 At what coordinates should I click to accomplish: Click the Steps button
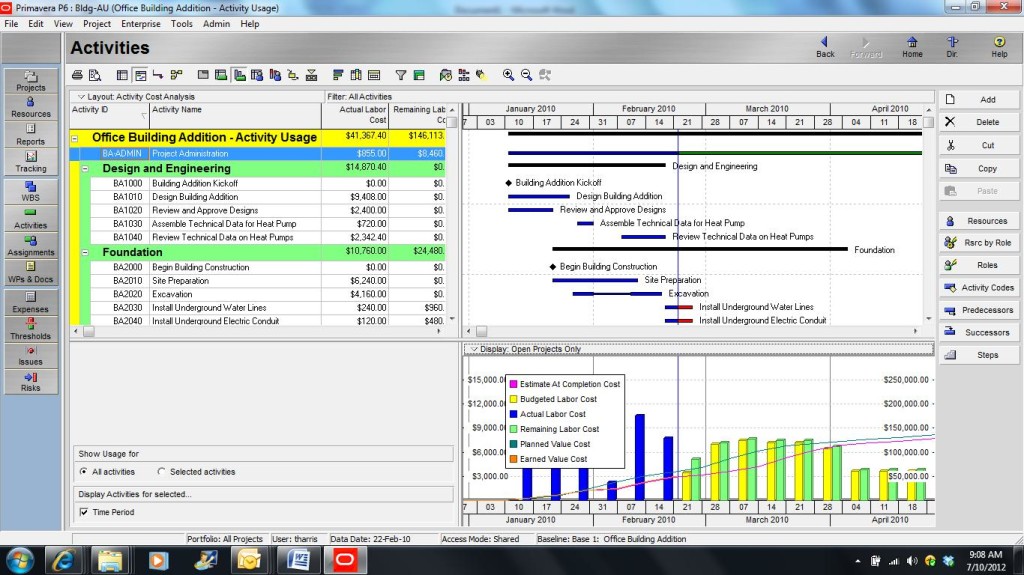point(978,355)
